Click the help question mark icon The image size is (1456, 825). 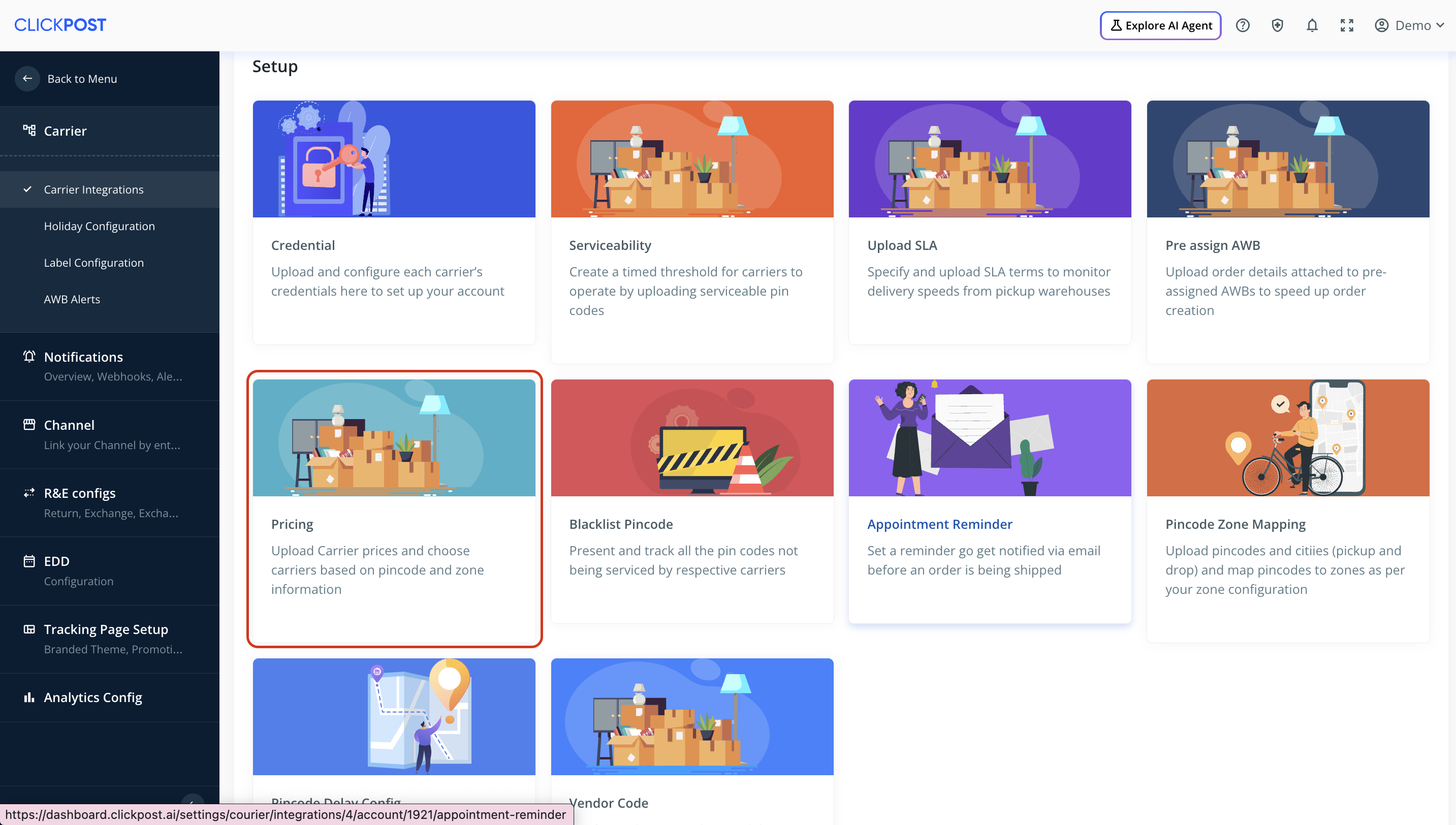[1243, 25]
